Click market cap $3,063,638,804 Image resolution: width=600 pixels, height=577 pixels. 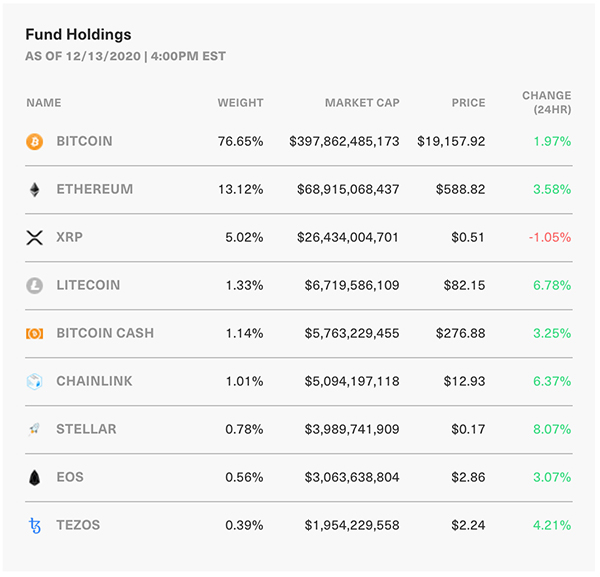pos(352,477)
